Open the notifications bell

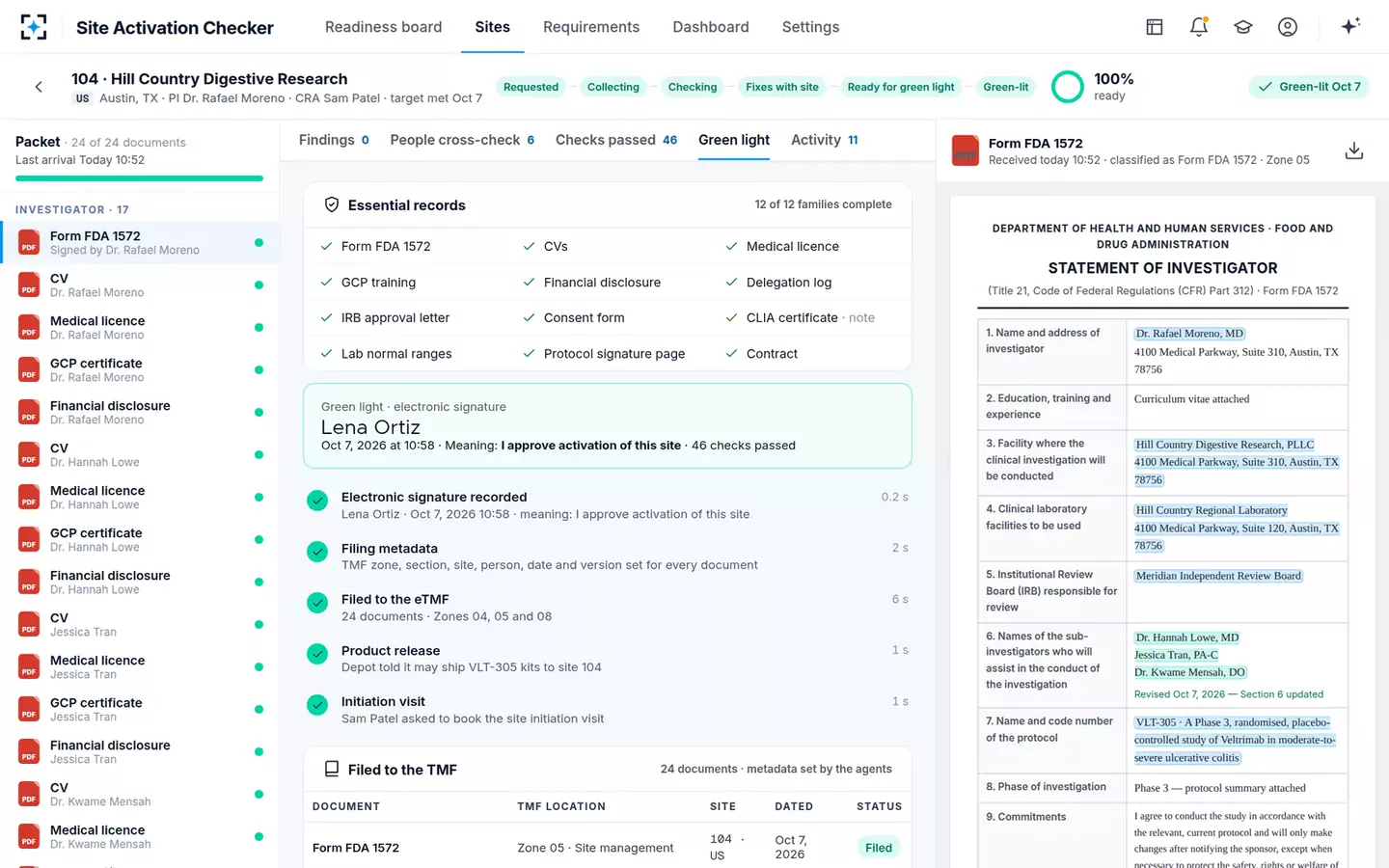pyautogui.click(x=1199, y=27)
